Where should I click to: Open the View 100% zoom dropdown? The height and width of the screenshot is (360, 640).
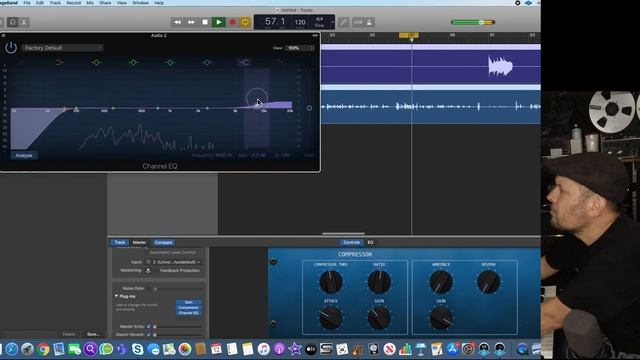tap(300, 48)
